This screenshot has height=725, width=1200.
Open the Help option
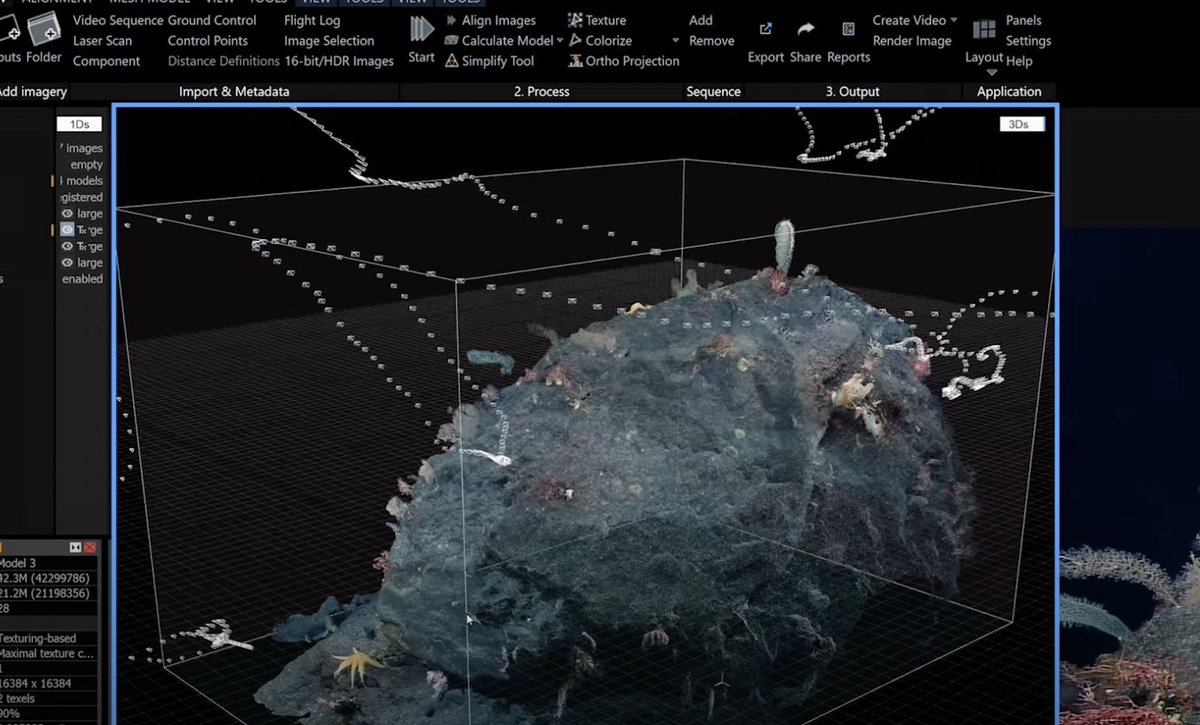pyautogui.click(x=1019, y=61)
